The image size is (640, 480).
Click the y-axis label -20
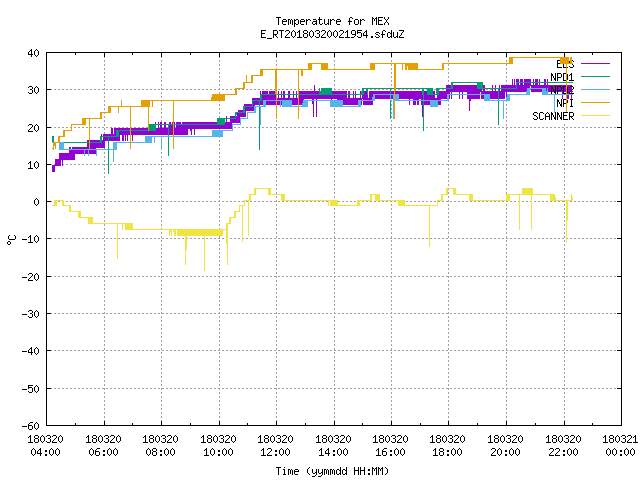click(x=31, y=277)
